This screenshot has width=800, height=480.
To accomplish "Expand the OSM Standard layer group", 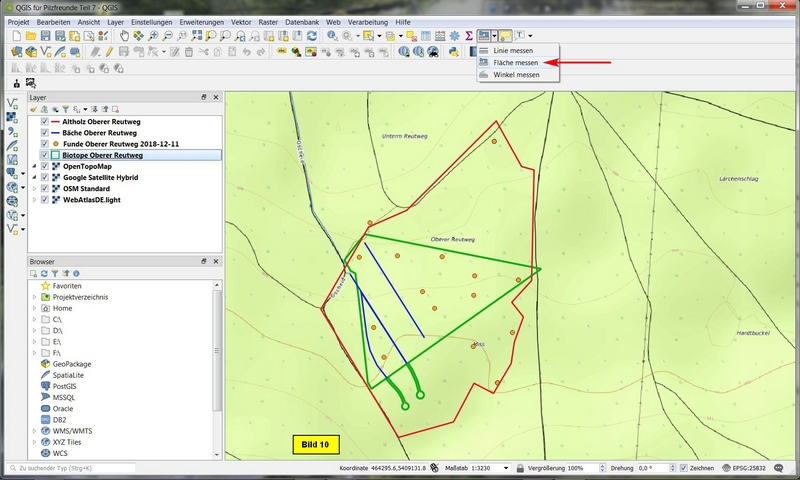I will pos(34,189).
